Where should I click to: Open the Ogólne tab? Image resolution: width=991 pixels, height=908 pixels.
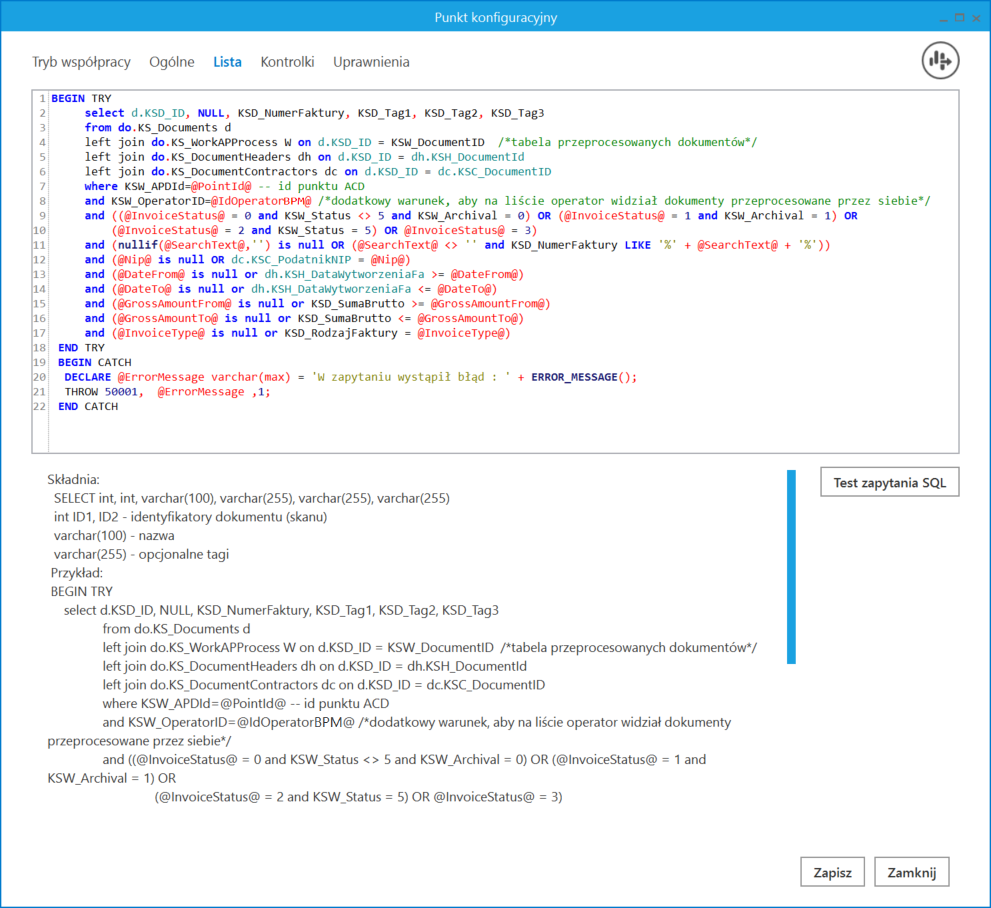[x=172, y=62]
